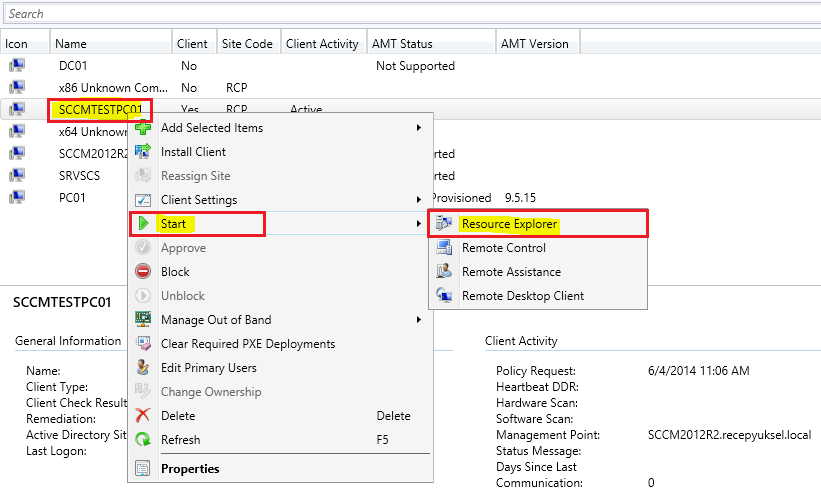Viewport: 821px width, 491px height.
Task: Click the Clear Required PXE Deployments icon
Action: 143,343
